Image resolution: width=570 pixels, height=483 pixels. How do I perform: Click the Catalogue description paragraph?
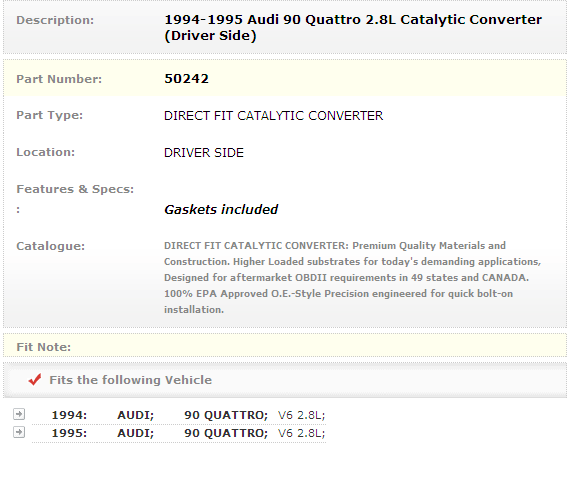[353, 277]
